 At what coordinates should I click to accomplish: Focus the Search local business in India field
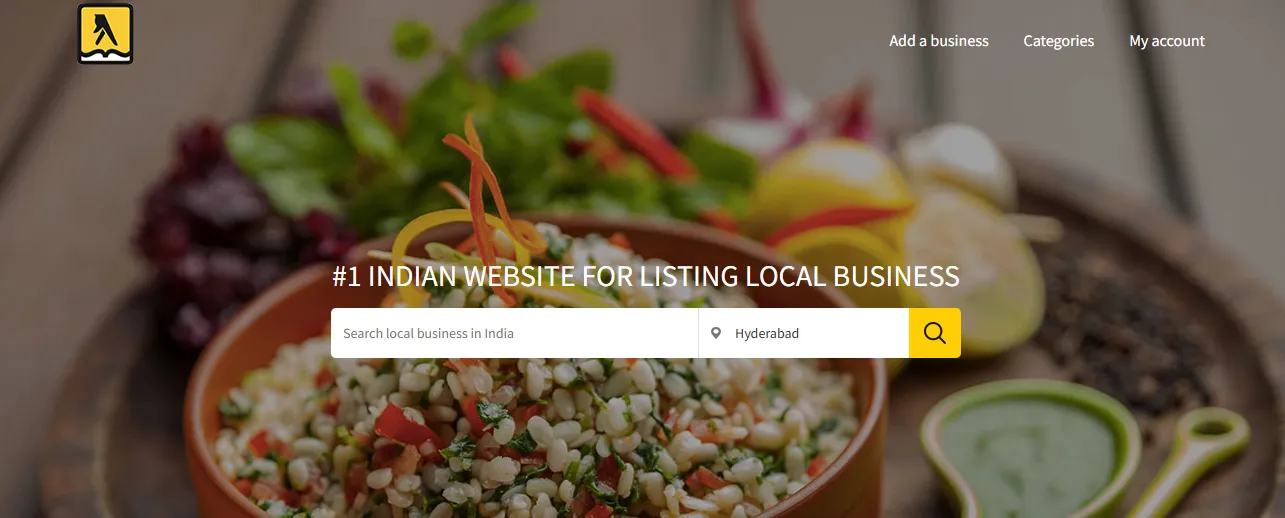[514, 333]
